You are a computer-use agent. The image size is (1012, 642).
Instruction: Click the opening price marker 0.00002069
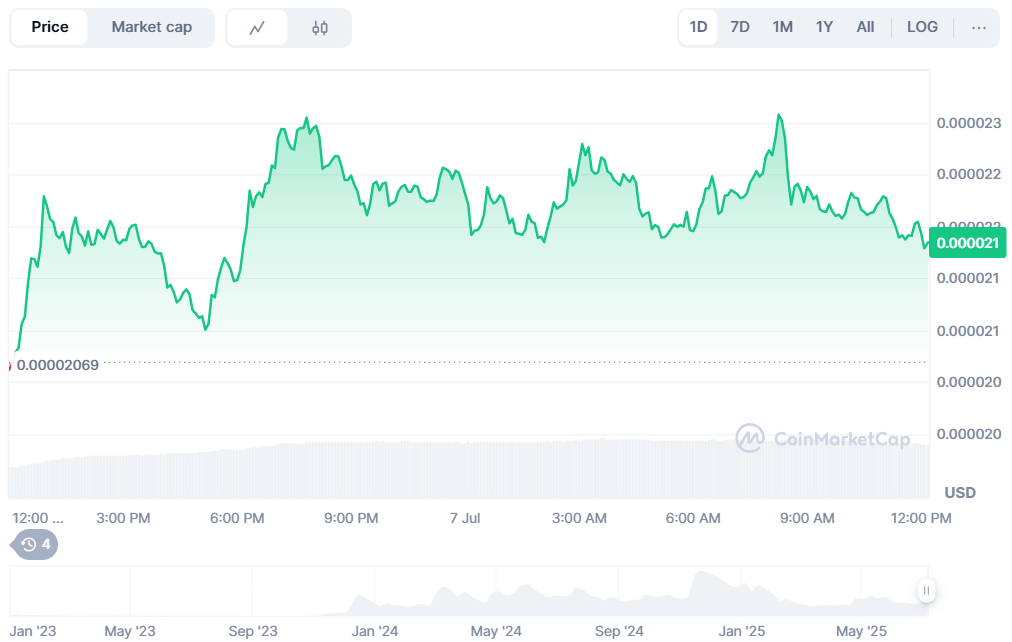(x=58, y=365)
